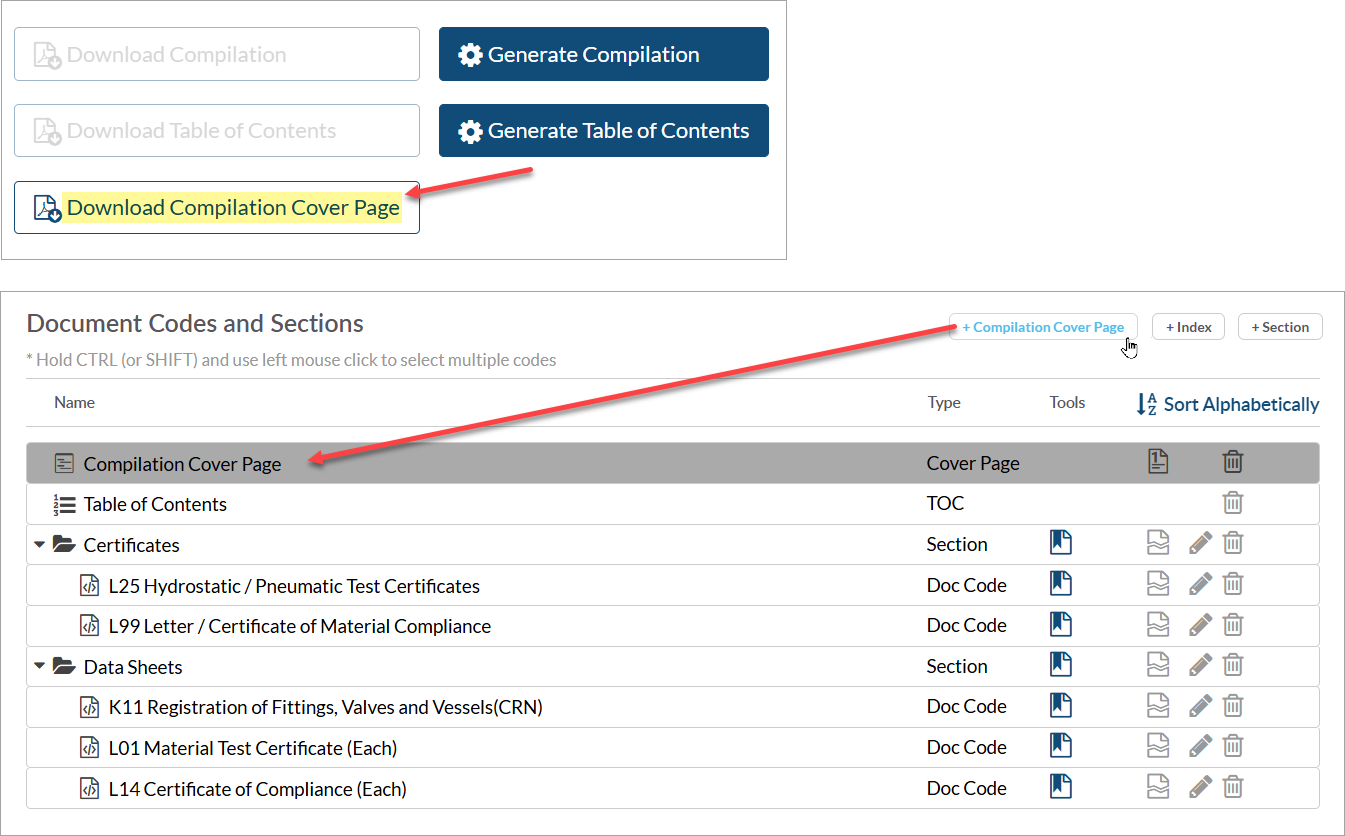
Task: Click split-page icon for K11 row
Action: pos(1158,705)
